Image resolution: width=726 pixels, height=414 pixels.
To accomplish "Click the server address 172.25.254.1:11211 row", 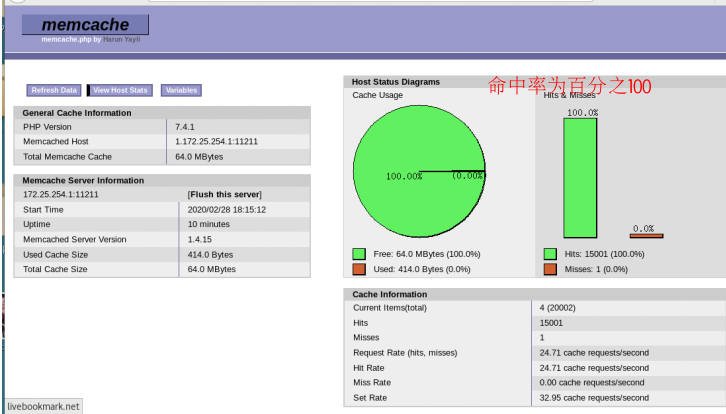I will click(162, 194).
